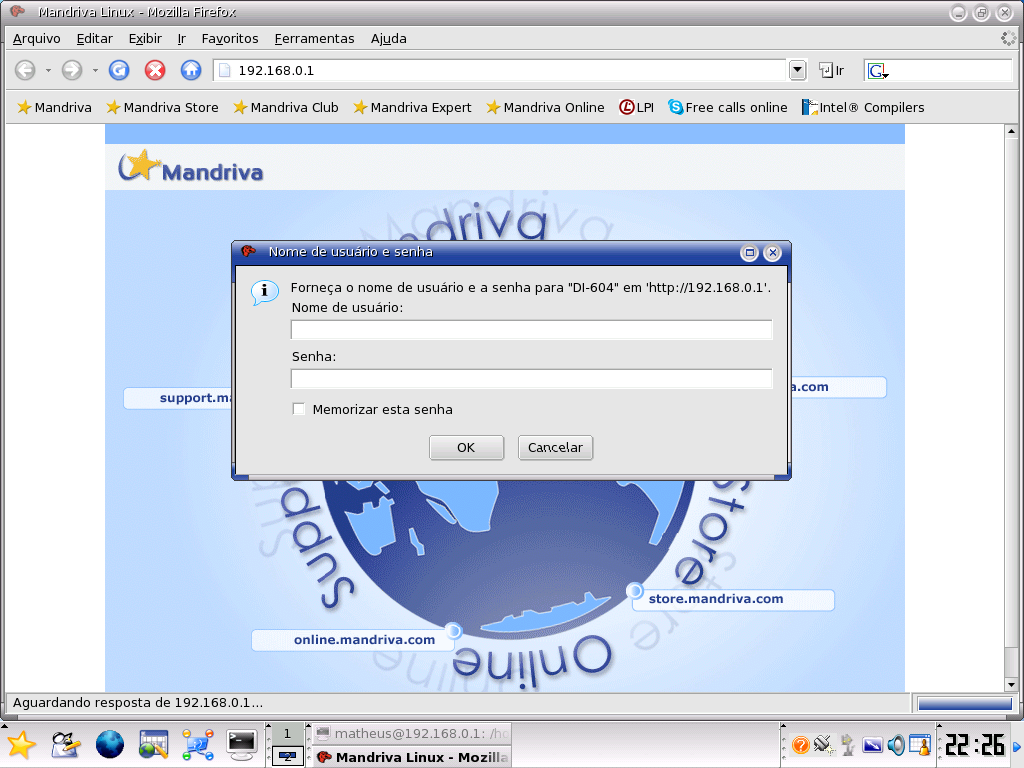Open the Mandriva Expert bookmark
1024x768 pixels.
(412, 107)
